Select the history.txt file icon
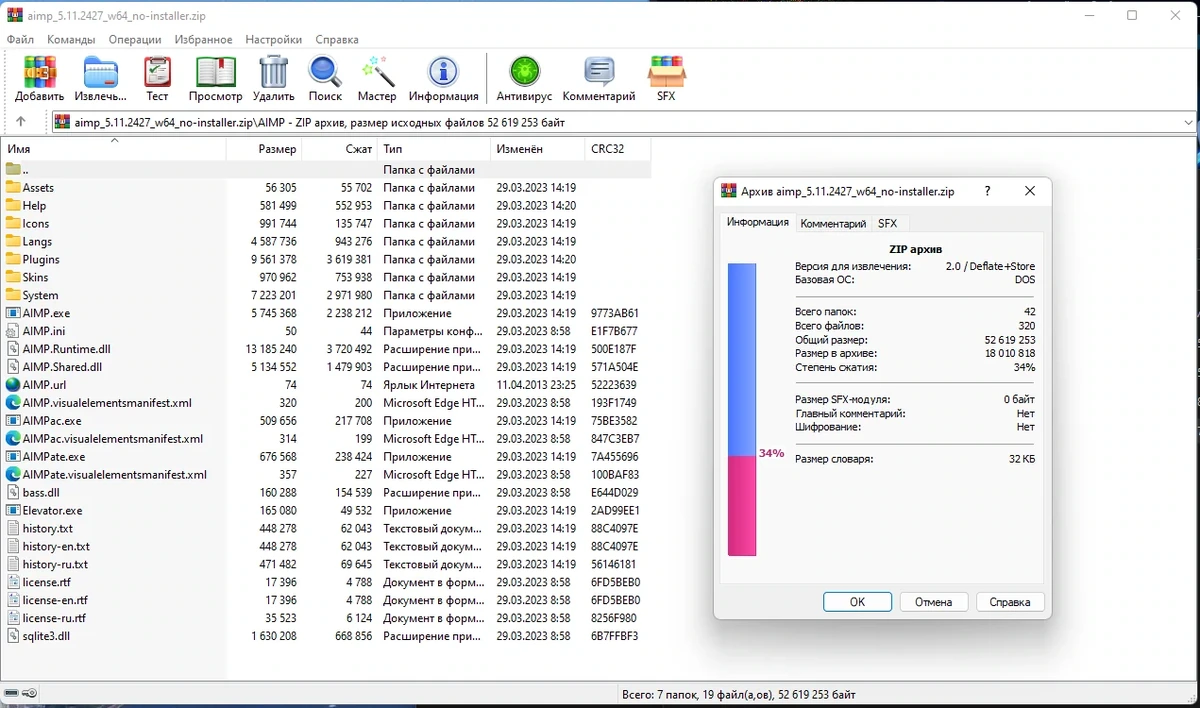 click(13, 528)
